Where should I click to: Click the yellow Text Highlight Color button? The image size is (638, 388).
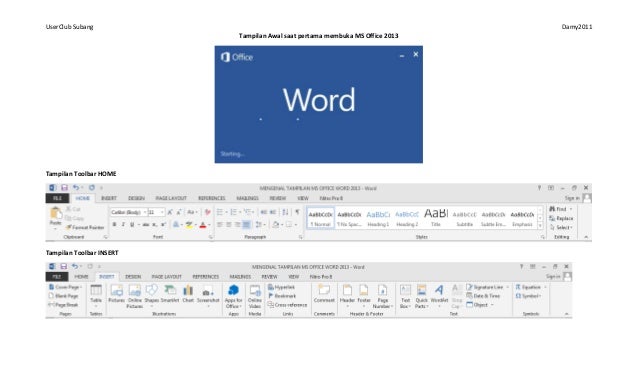tap(189, 225)
